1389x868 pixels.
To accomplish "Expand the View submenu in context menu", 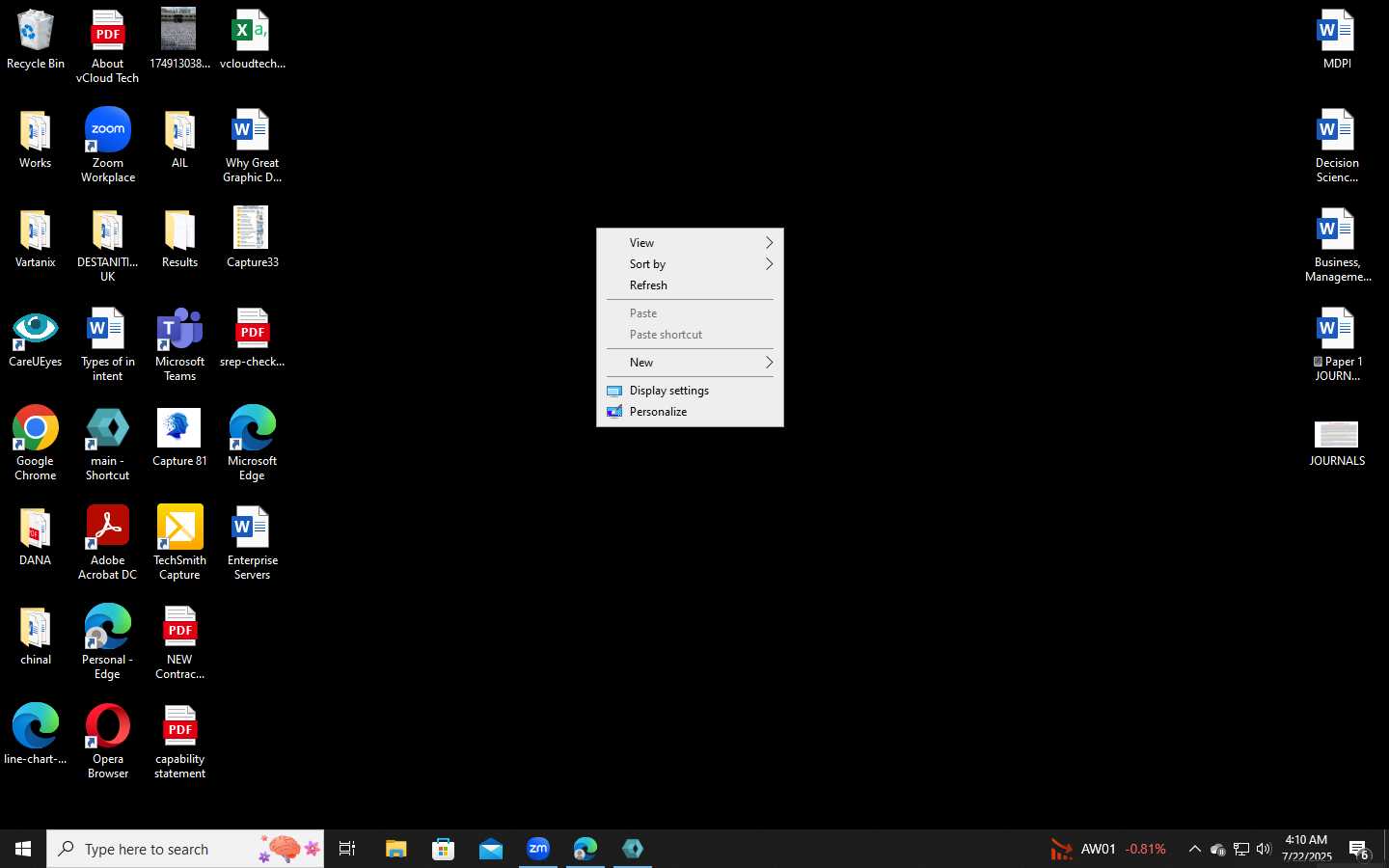I will coord(691,243).
